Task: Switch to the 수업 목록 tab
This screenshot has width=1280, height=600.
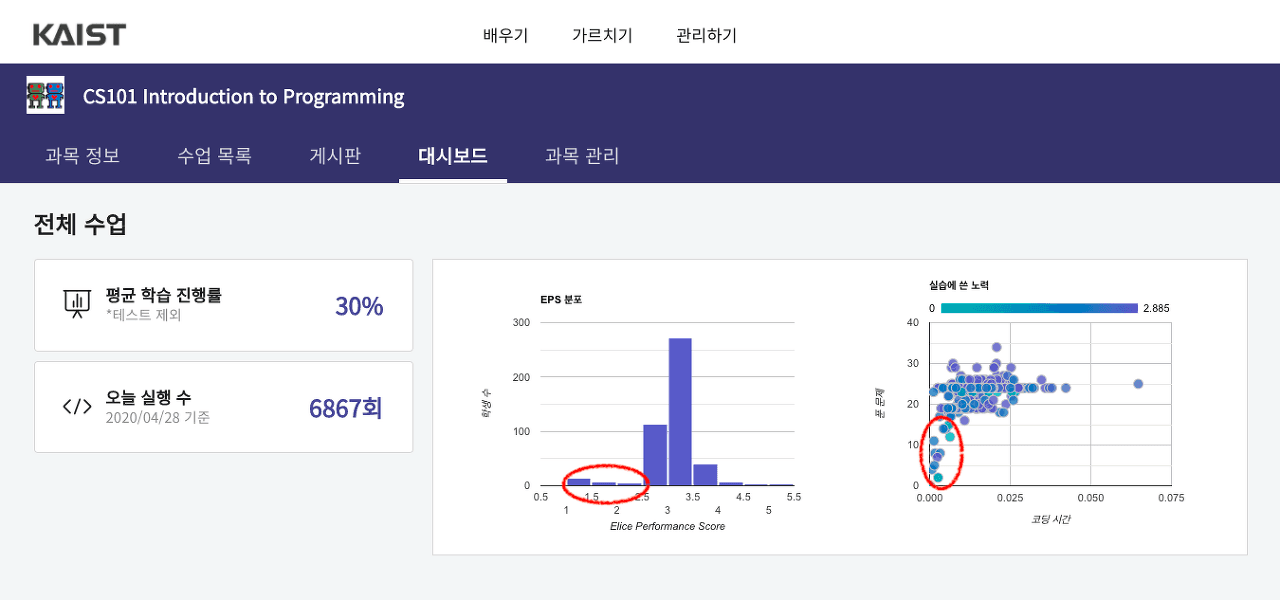Action: point(213,156)
